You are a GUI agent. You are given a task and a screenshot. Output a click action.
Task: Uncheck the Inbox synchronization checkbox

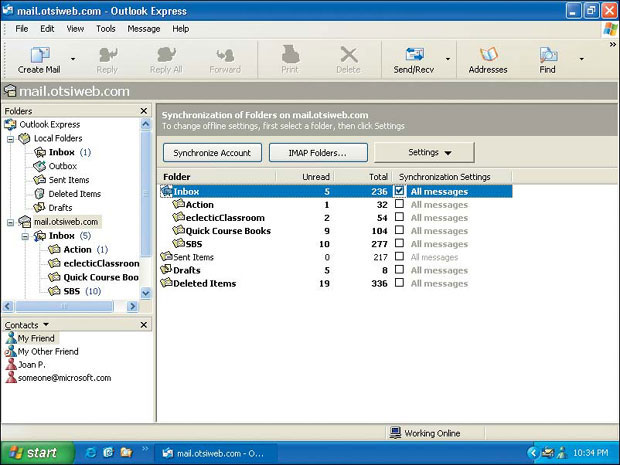point(399,191)
